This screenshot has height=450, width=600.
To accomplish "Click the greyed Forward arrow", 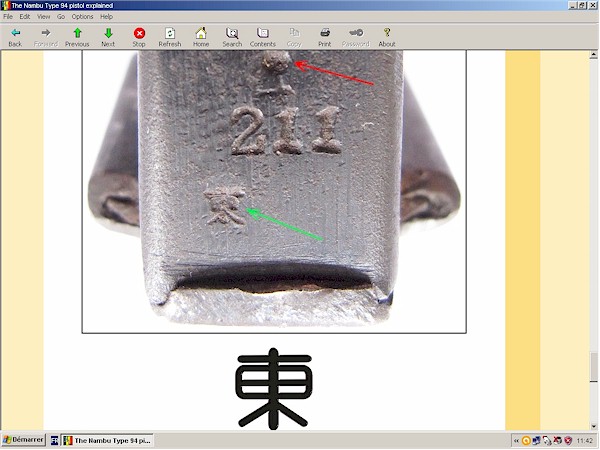I will (x=46, y=37).
